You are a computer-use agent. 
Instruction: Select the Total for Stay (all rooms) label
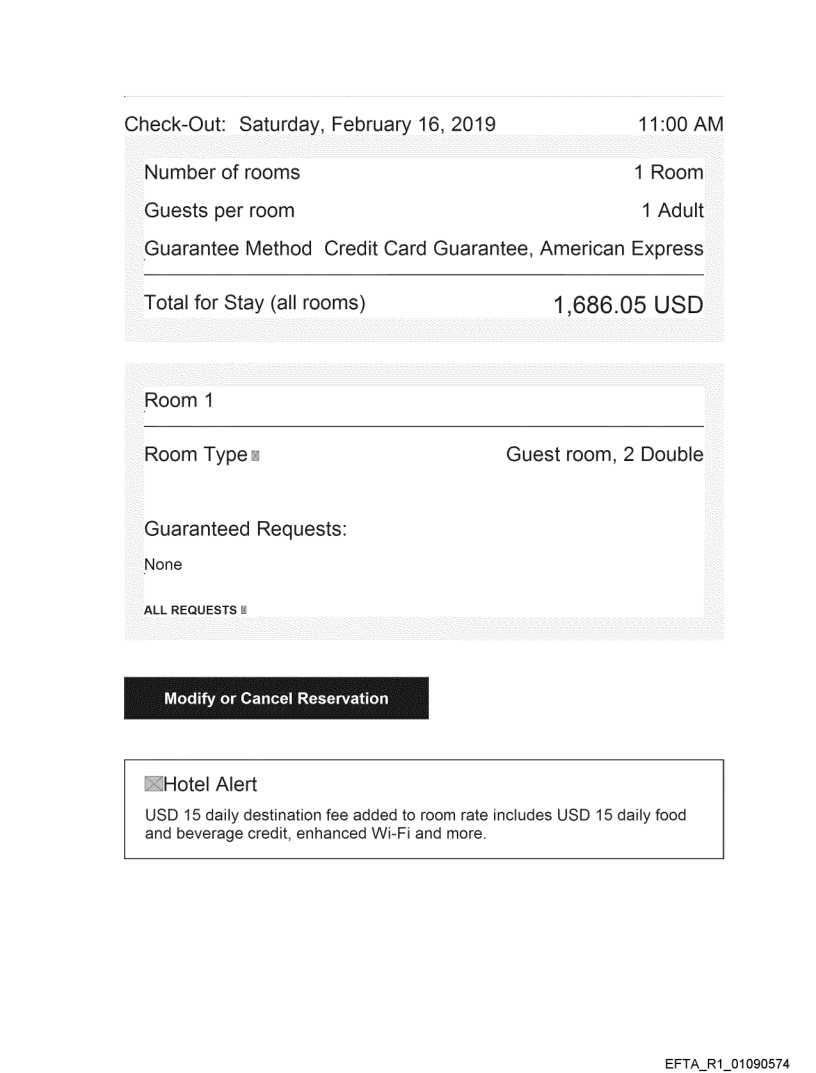coord(255,301)
